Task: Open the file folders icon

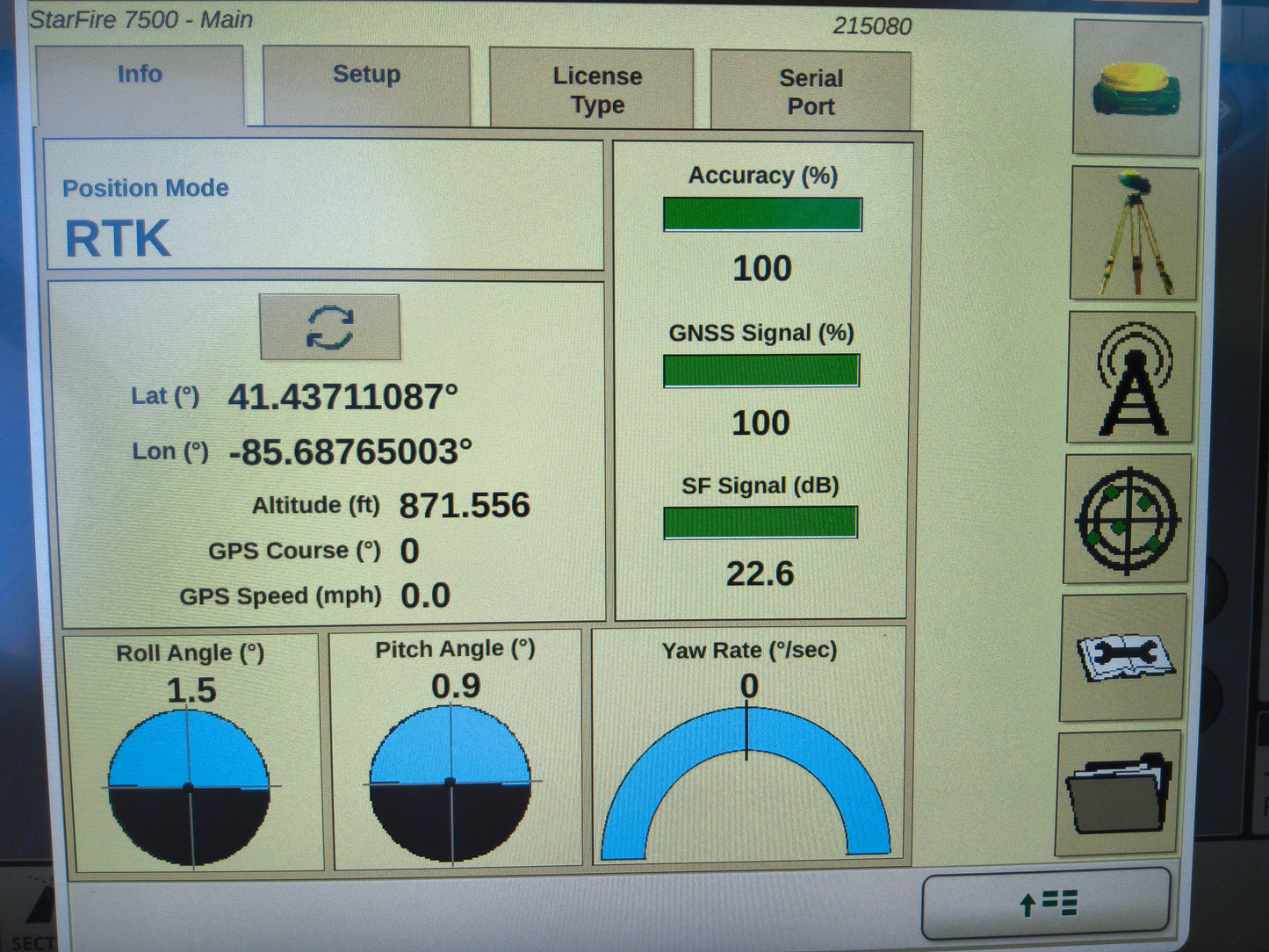Action: tap(1119, 794)
